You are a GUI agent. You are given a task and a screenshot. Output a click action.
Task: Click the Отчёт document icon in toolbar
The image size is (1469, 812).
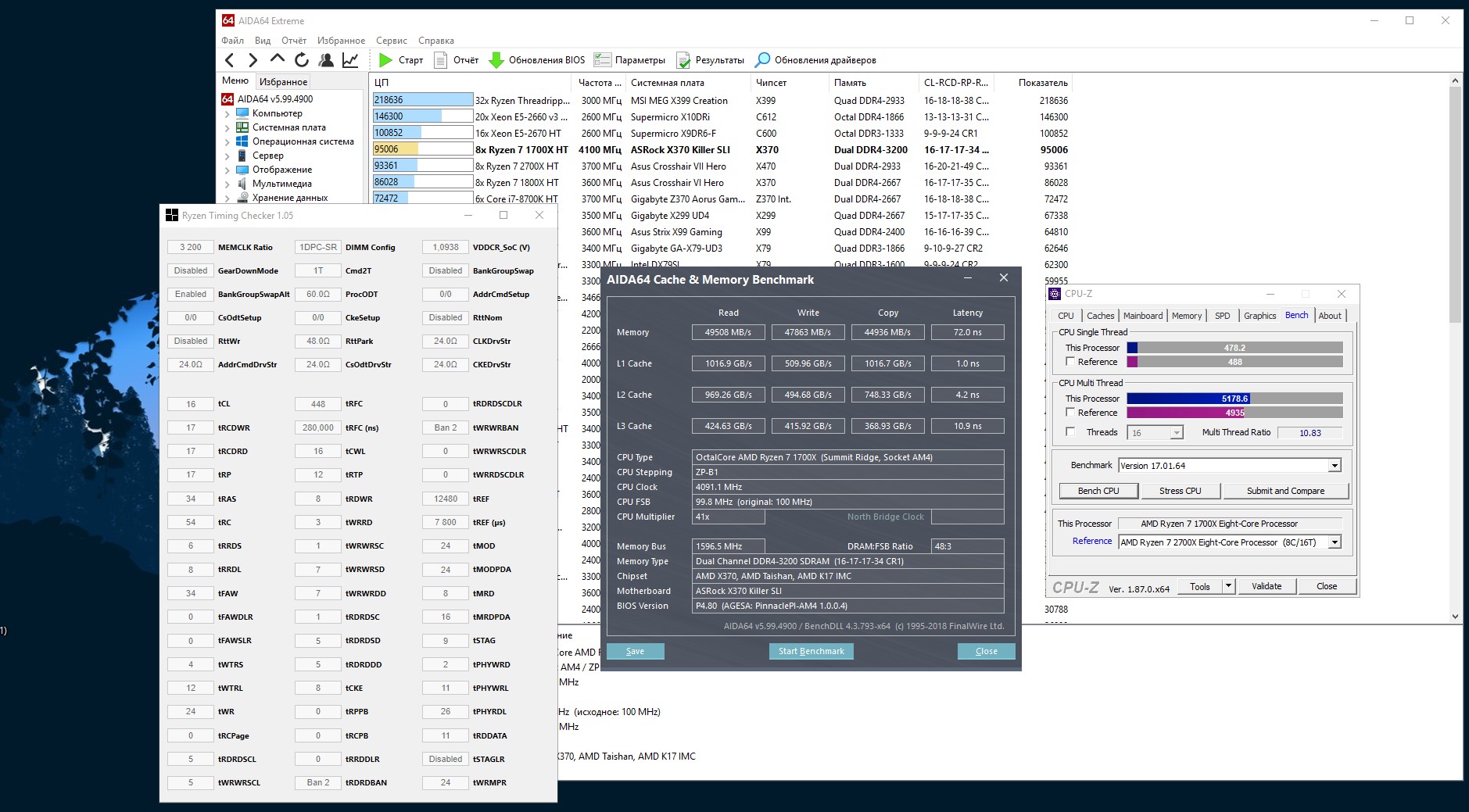pyautogui.click(x=441, y=60)
